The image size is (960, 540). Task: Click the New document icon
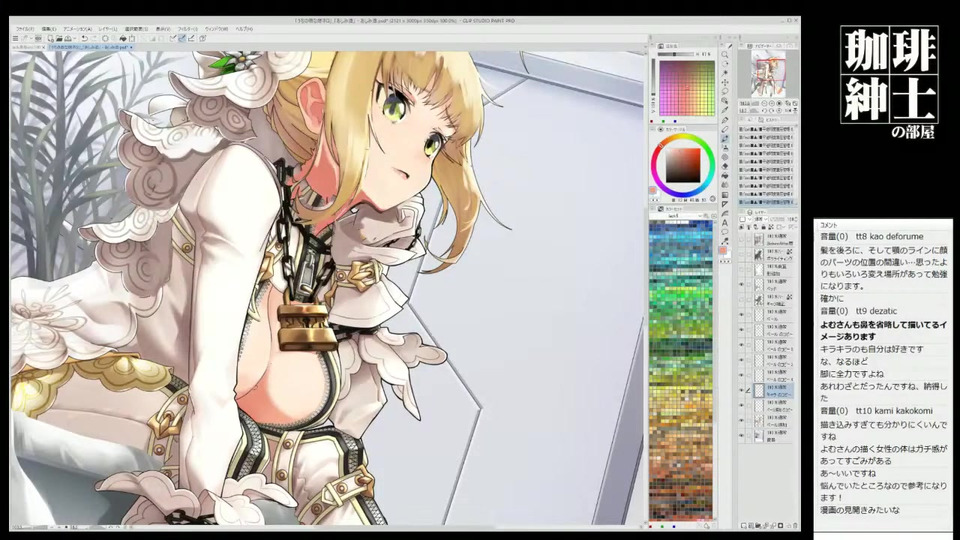(51, 38)
